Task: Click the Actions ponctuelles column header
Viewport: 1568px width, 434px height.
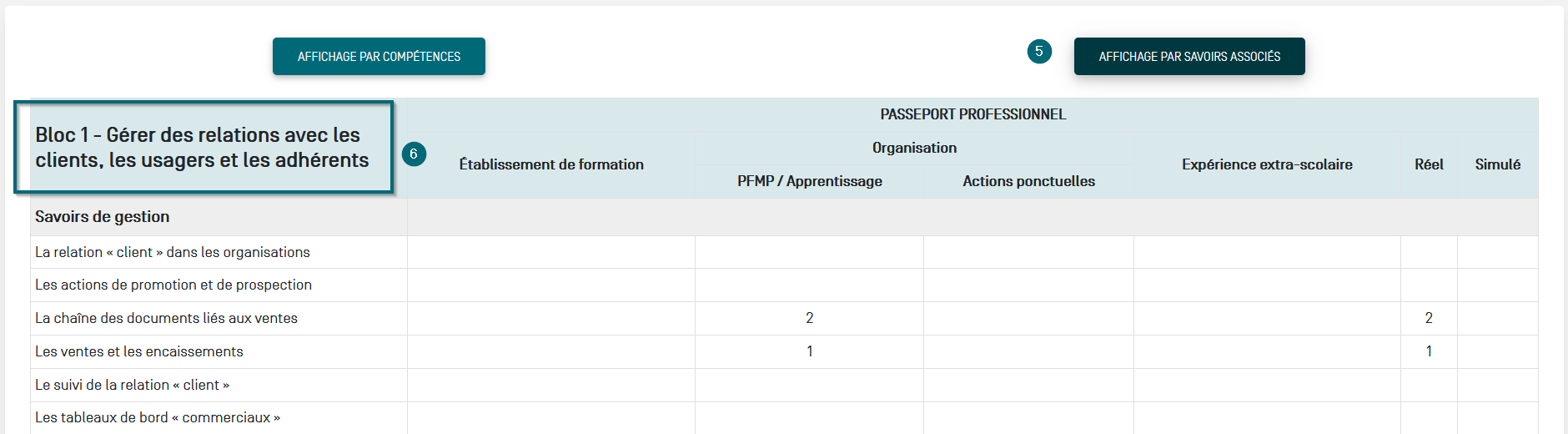Action: 1028,181
